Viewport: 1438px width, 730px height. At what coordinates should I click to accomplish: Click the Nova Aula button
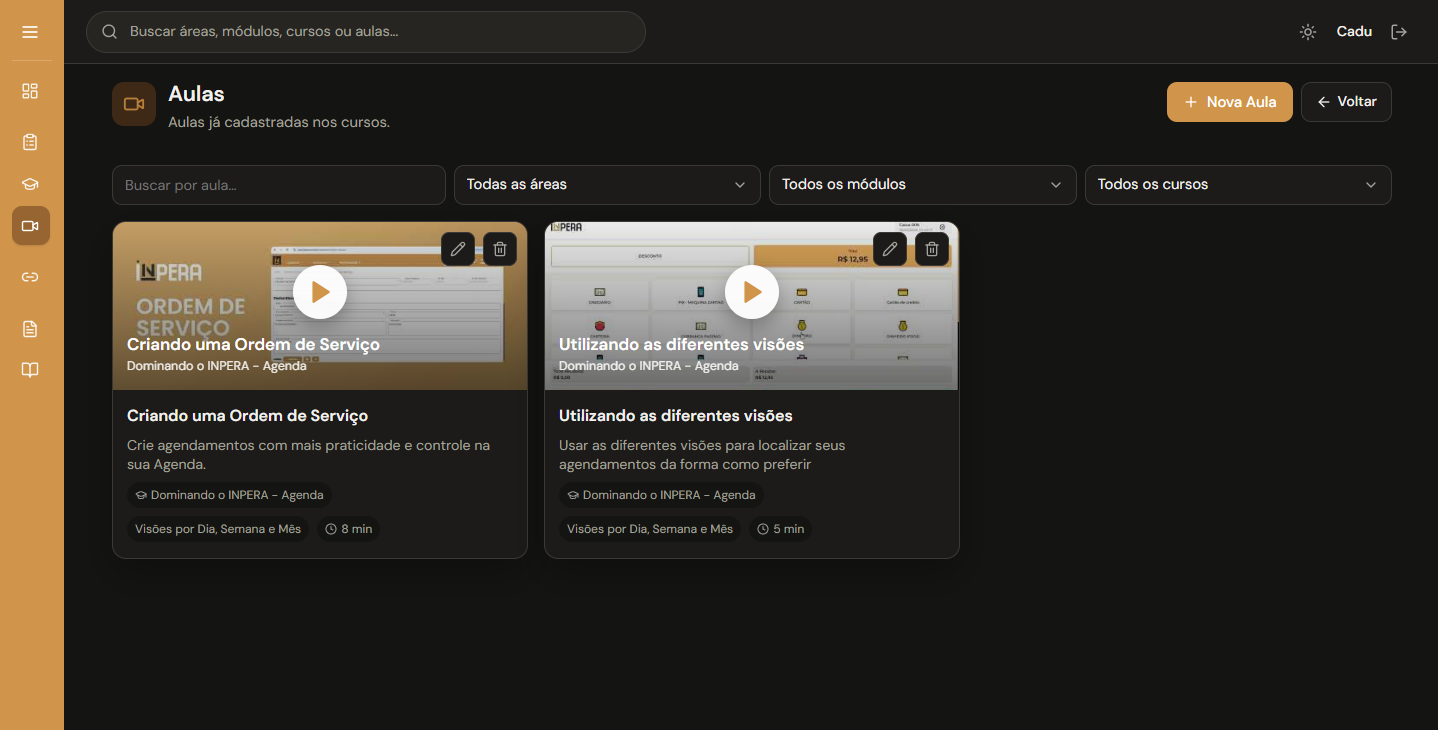point(1230,102)
